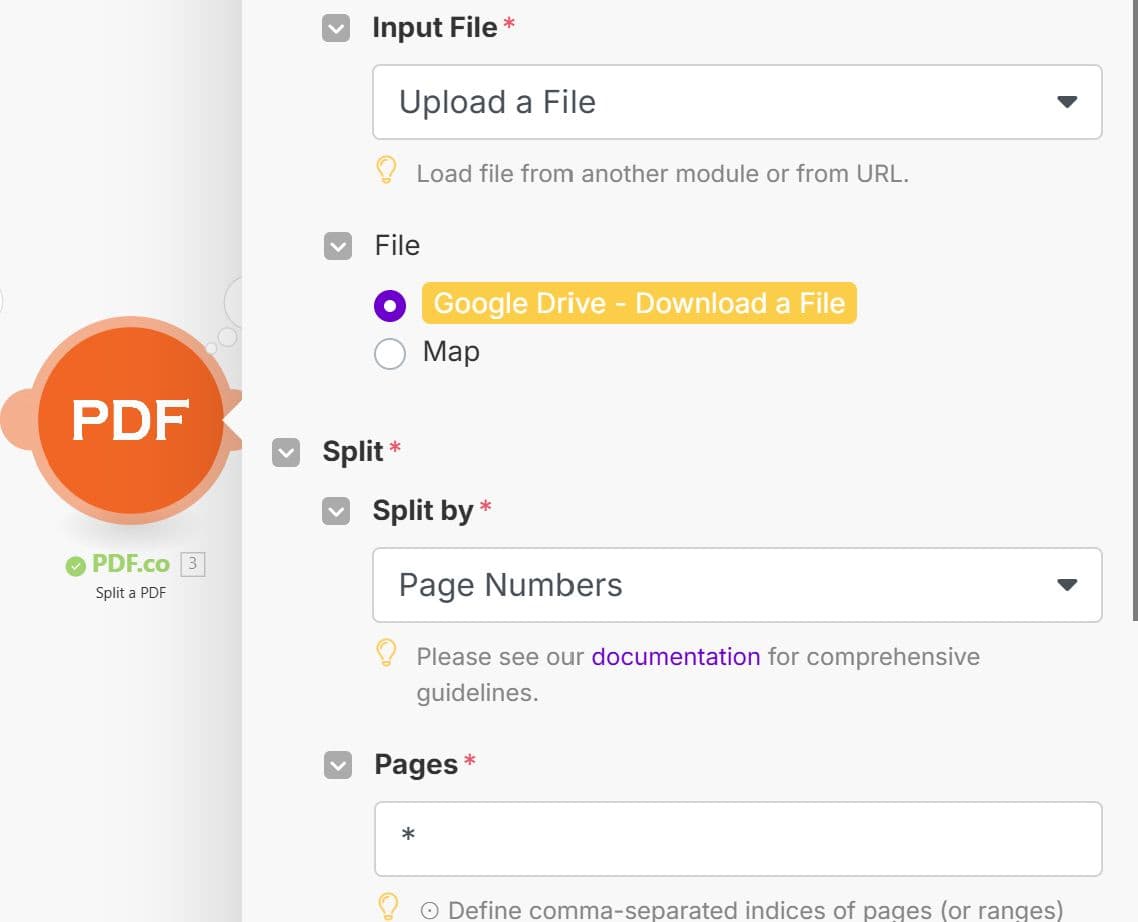The width and height of the screenshot is (1138, 922).
Task: Open the Input File dropdown
Action: 737,101
